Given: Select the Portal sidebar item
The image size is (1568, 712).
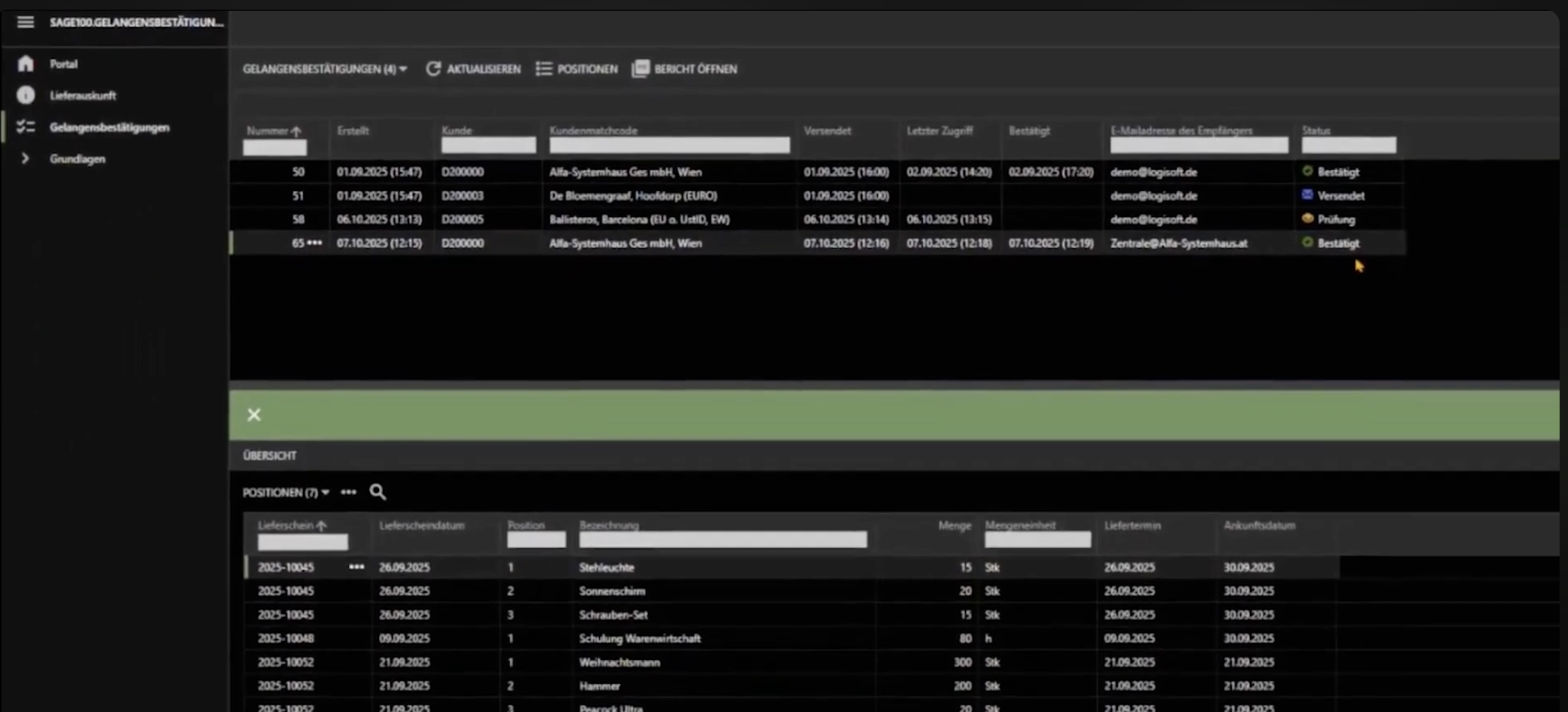Looking at the screenshot, I should coord(63,64).
